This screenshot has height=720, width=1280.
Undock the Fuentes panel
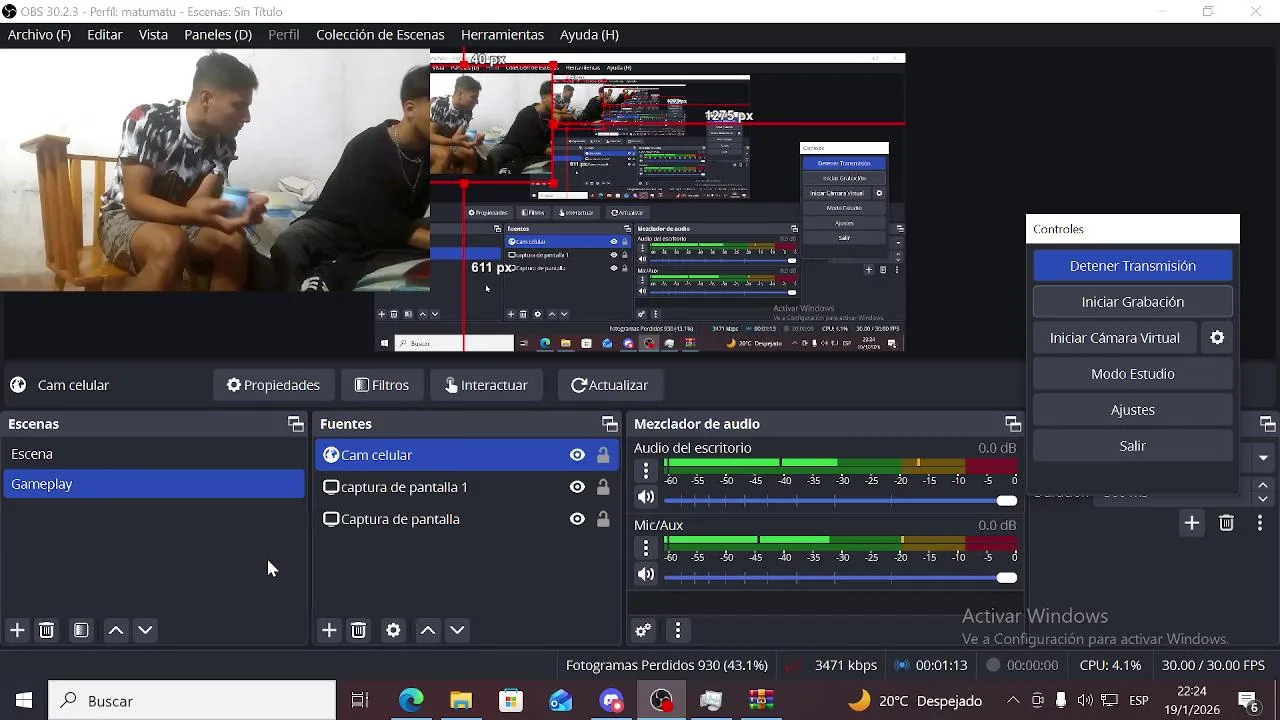(609, 424)
